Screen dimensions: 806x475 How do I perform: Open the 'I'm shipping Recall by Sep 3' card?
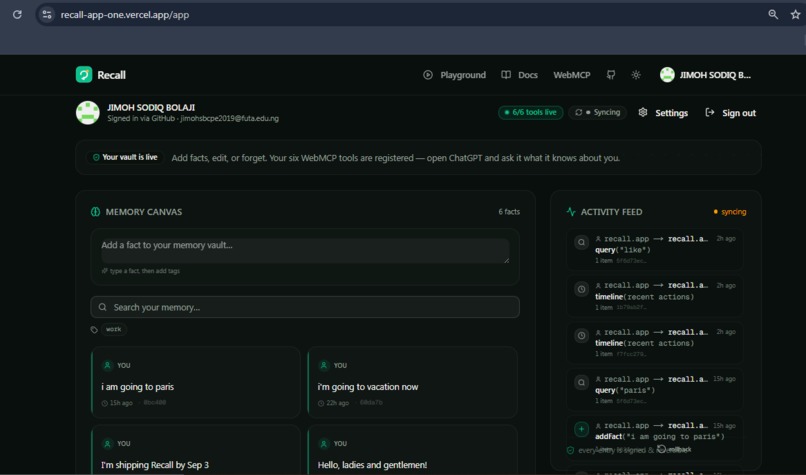196,450
